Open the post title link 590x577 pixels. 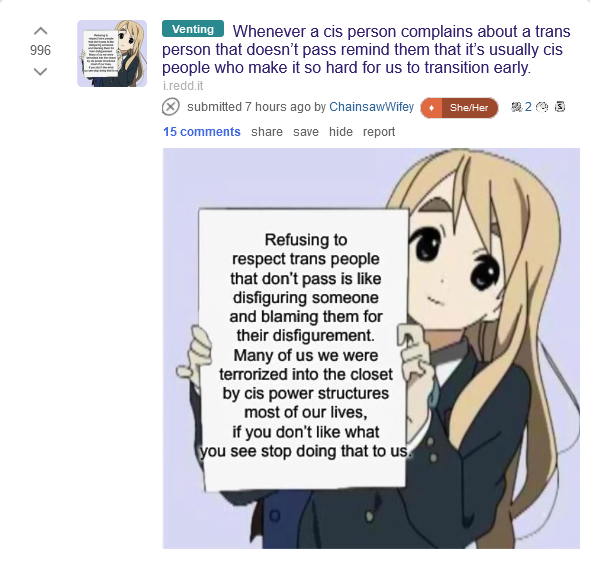[366, 50]
